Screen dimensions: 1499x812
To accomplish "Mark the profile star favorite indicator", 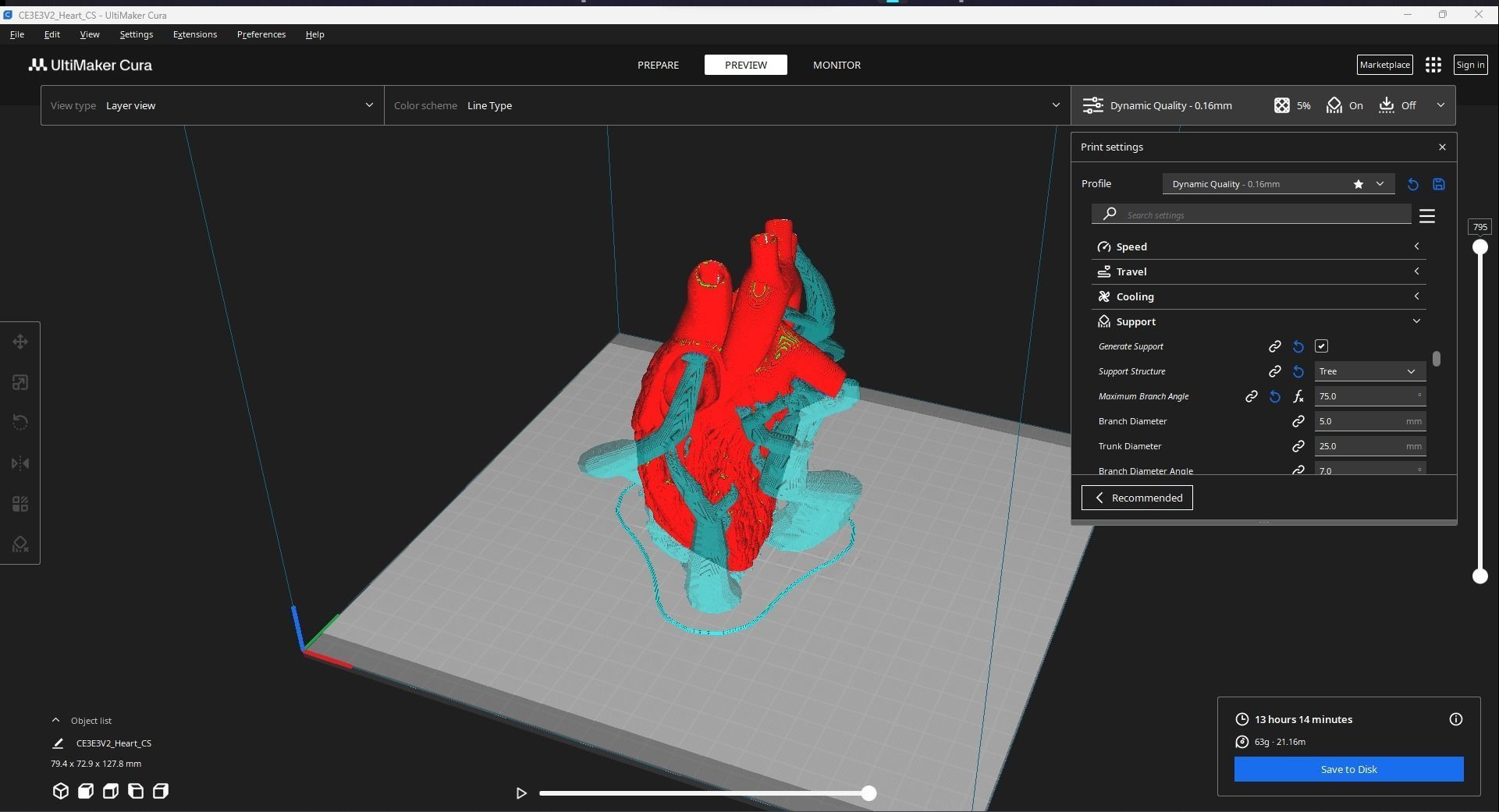I will pos(1359,184).
